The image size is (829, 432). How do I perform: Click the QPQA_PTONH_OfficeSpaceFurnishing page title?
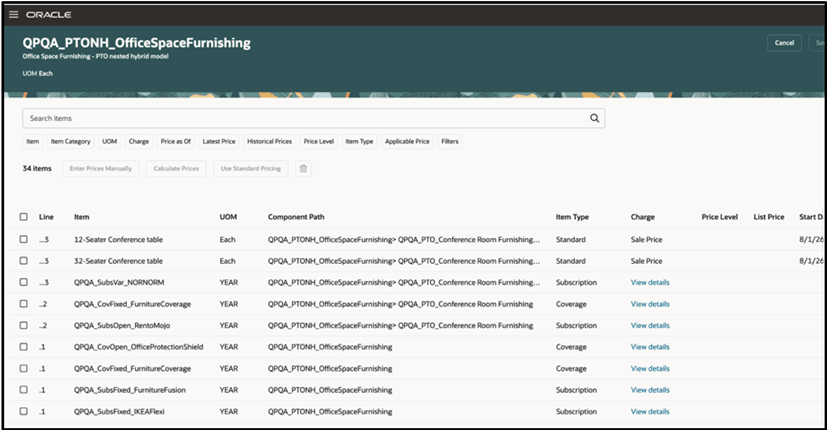tap(136, 43)
